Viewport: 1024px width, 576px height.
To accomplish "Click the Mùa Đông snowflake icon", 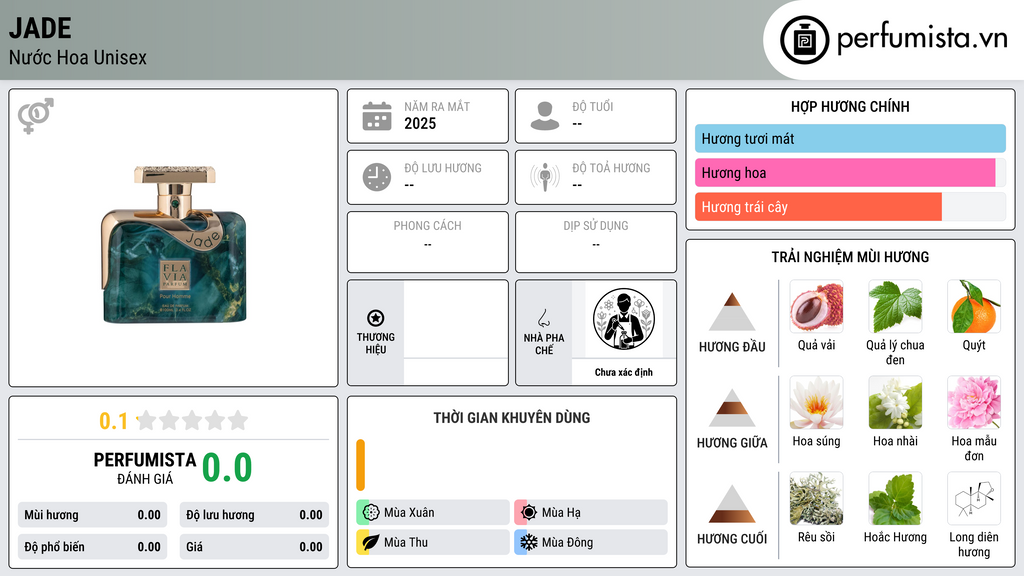I will point(529,542).
